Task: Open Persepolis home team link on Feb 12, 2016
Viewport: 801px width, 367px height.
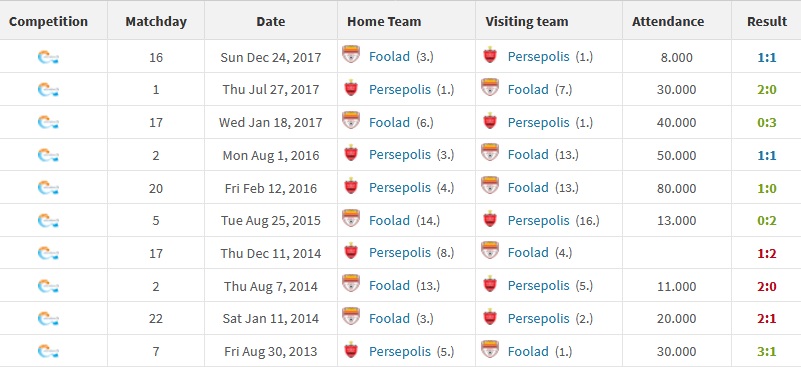Action: [x=400, y=188]
